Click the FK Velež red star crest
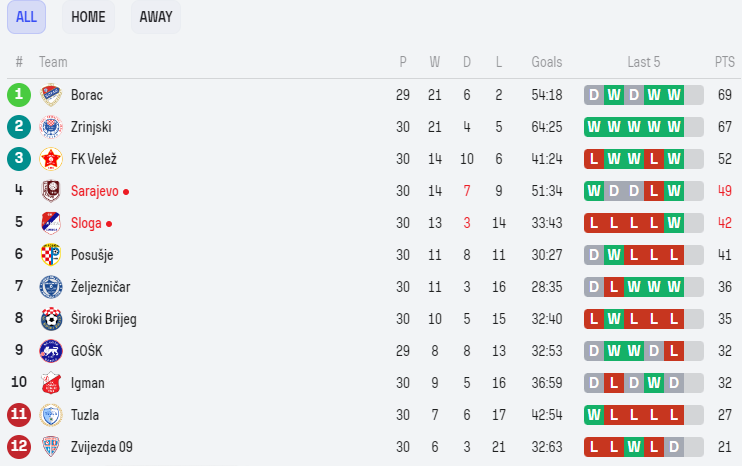The image size is (742, 466). coord(51,159)
